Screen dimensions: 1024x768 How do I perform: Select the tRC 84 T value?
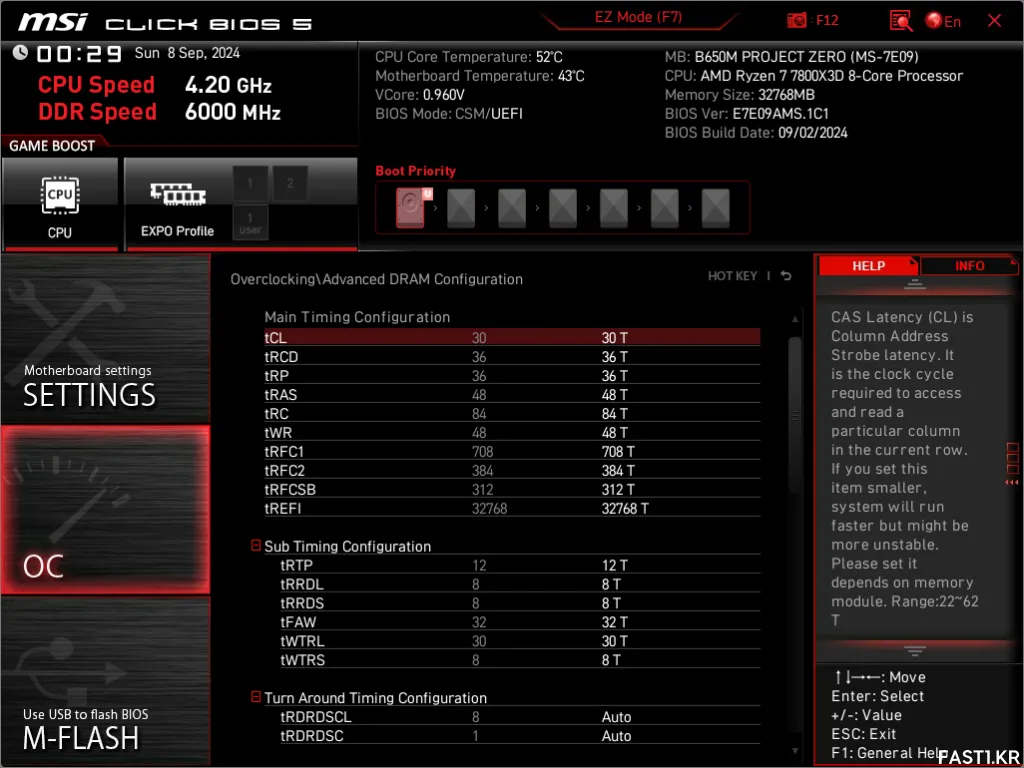click(x=615, y=413)
